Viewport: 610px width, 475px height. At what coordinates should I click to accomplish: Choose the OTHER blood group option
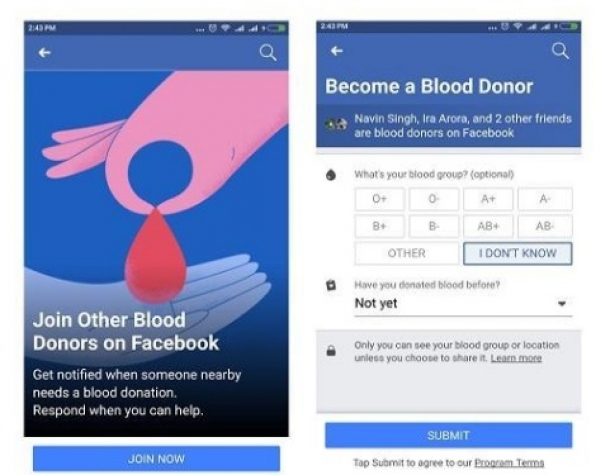coord(407,253)
